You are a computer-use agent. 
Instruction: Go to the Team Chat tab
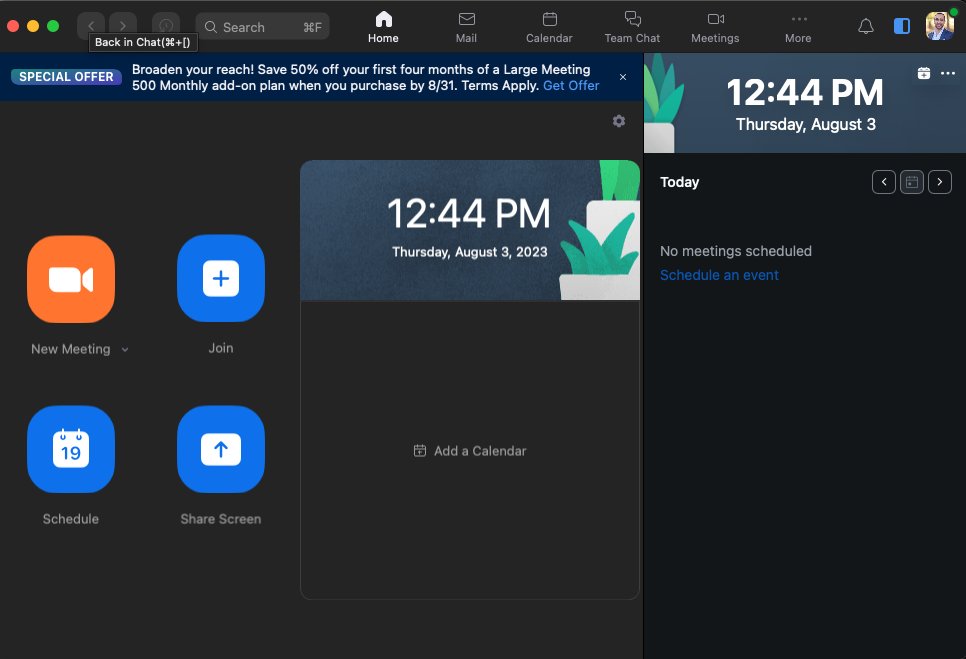point(632,27)
